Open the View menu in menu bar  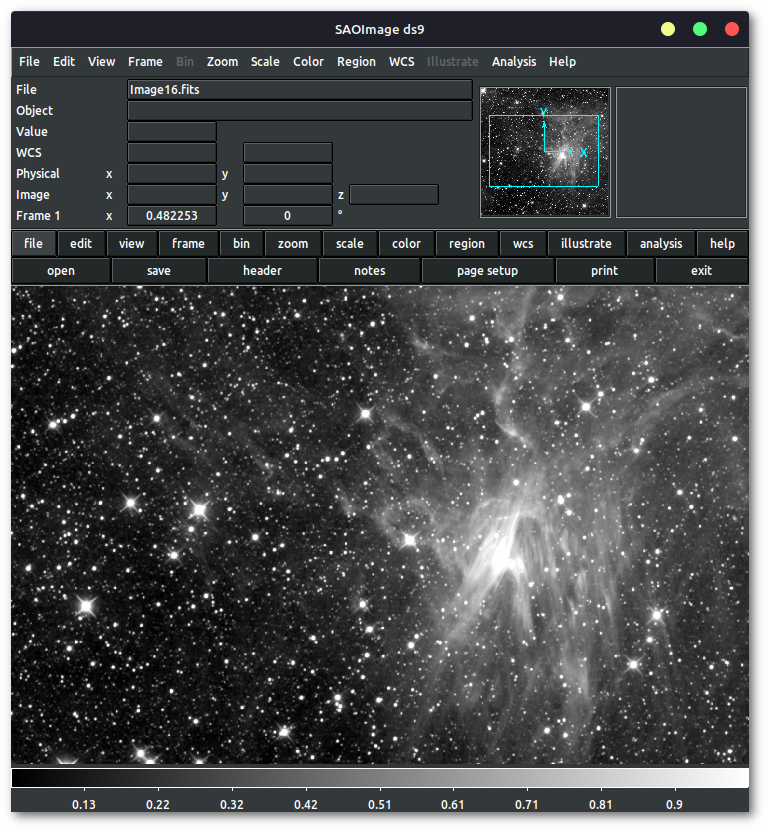pos(101,61)
